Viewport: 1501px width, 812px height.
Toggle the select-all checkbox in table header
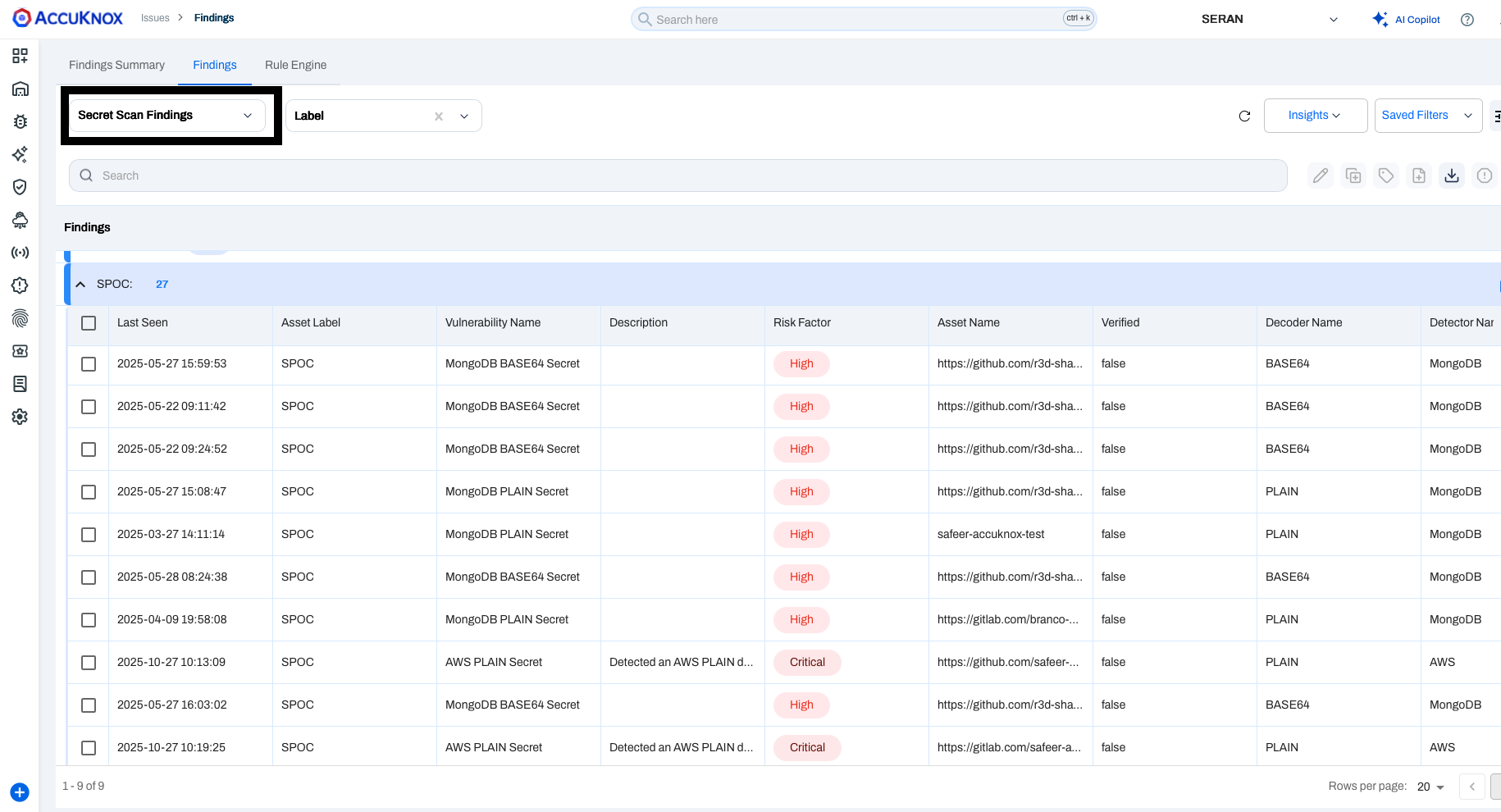[x=89, y=323]
